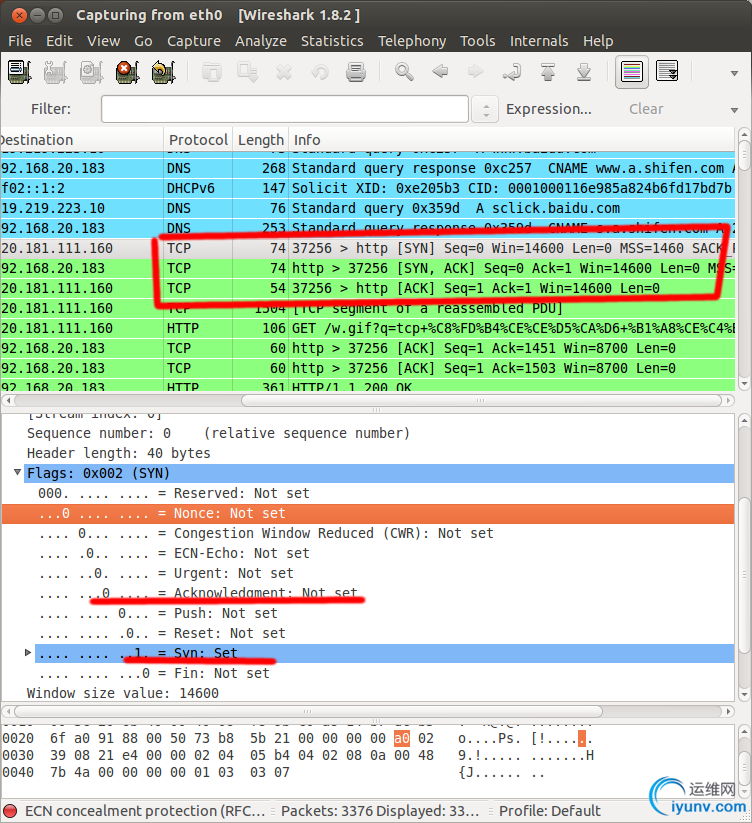Click the Expression... button
The width and height of the screenshot is (752, 823).
pos(548,109)
